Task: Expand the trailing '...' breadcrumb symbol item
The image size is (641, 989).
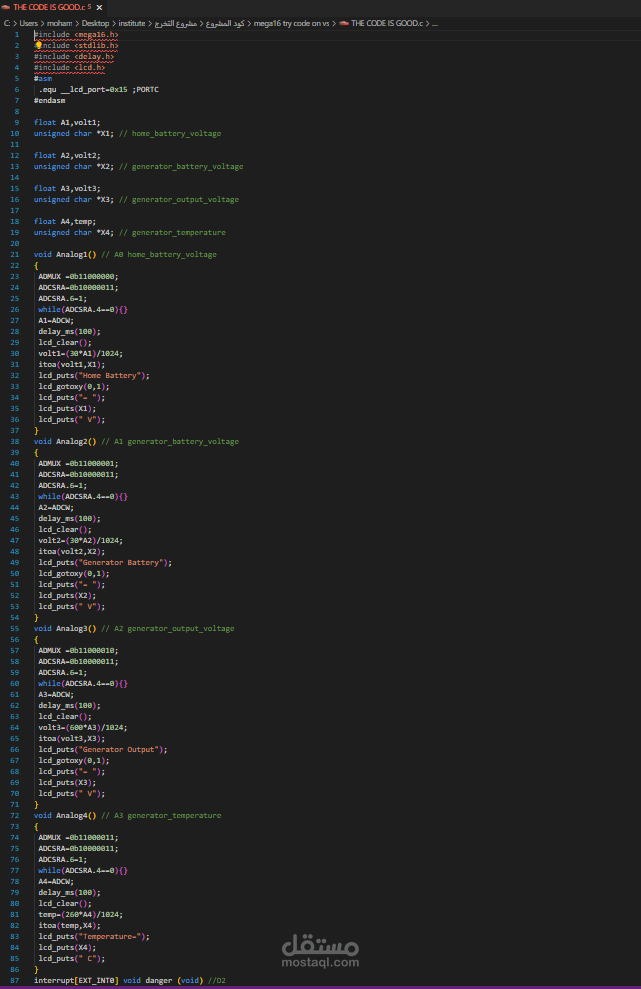Action: 435,23
